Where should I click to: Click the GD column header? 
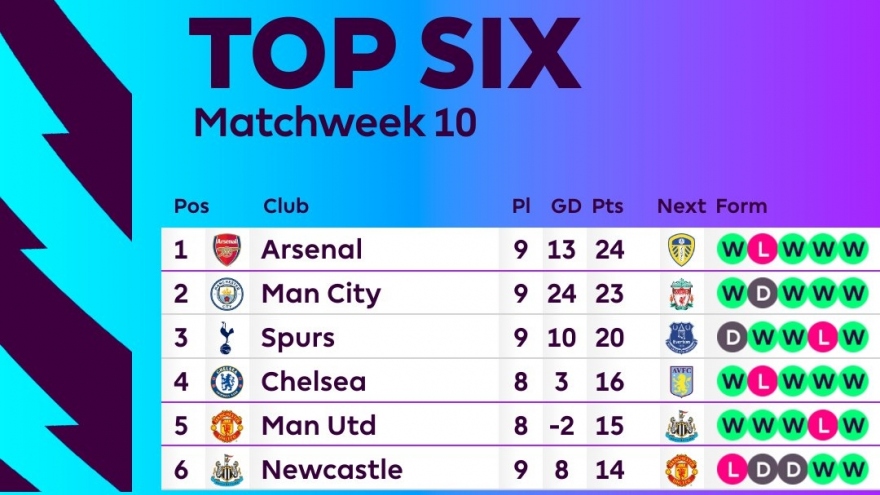[x=566, y=207]
